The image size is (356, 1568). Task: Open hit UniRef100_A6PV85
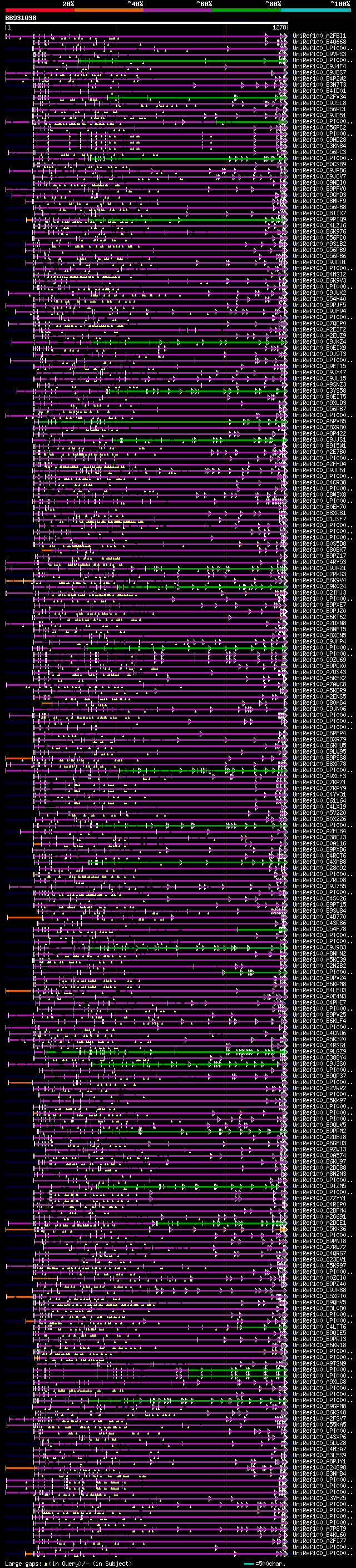tap(319, 422)
